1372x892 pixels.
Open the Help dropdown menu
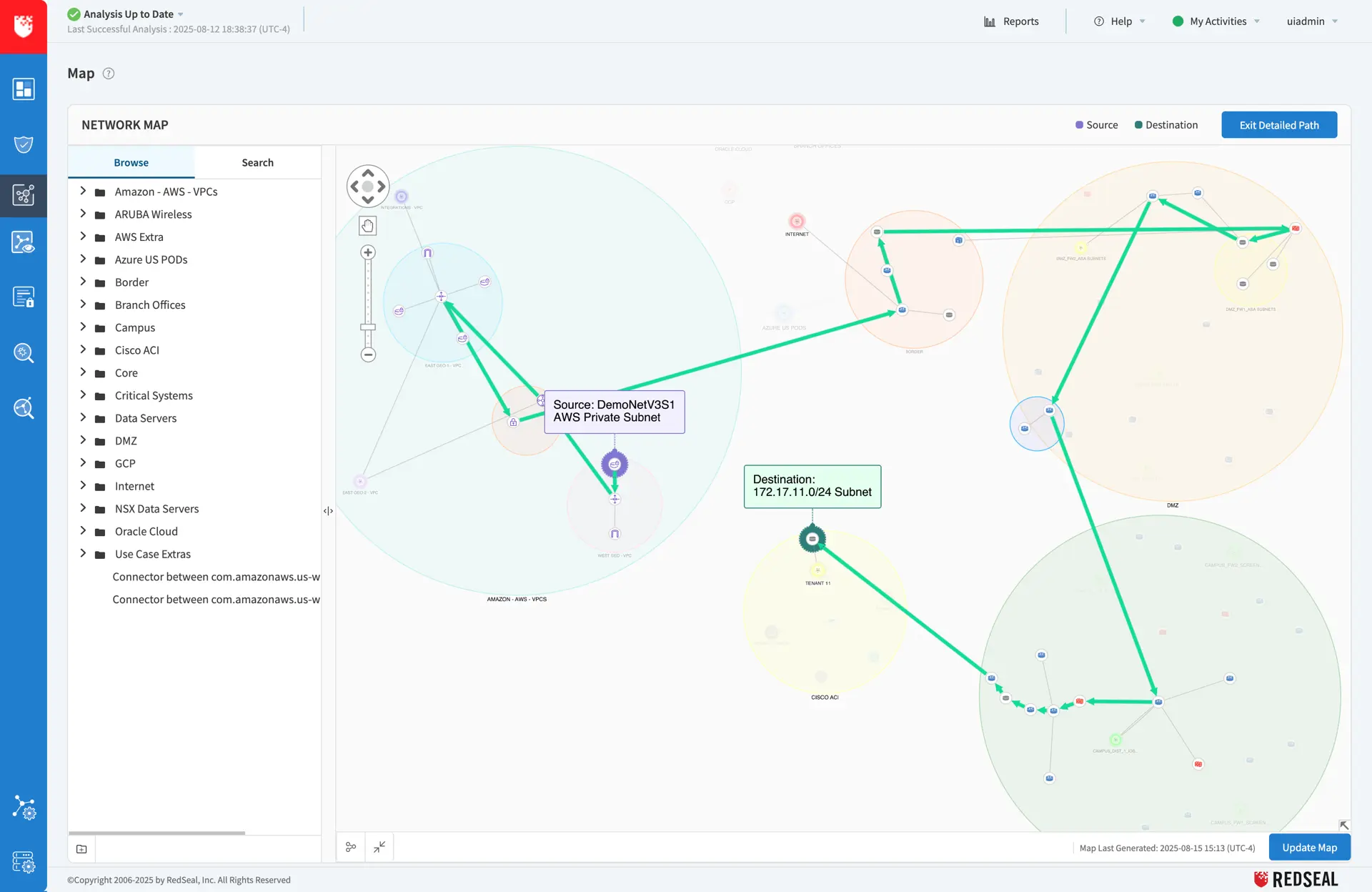tap(1120, 21)
